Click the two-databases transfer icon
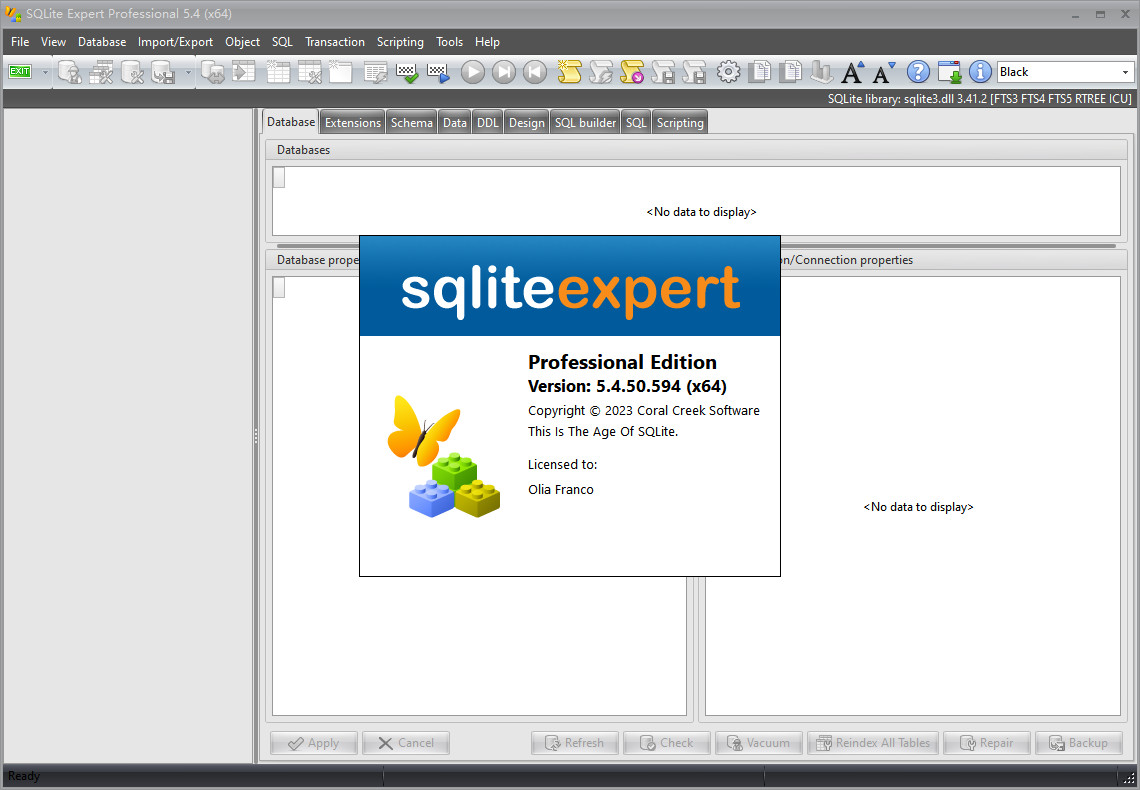The width and height of the screenshot is (1140, 790). coord(213,72)
